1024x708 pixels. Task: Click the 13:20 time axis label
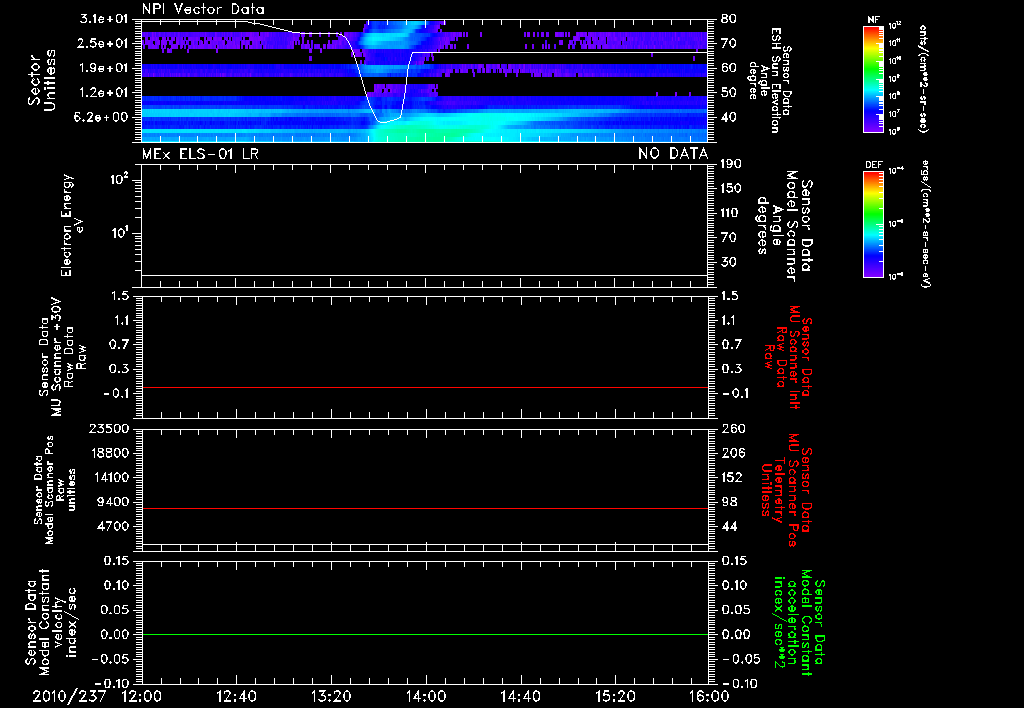[331, 696]
